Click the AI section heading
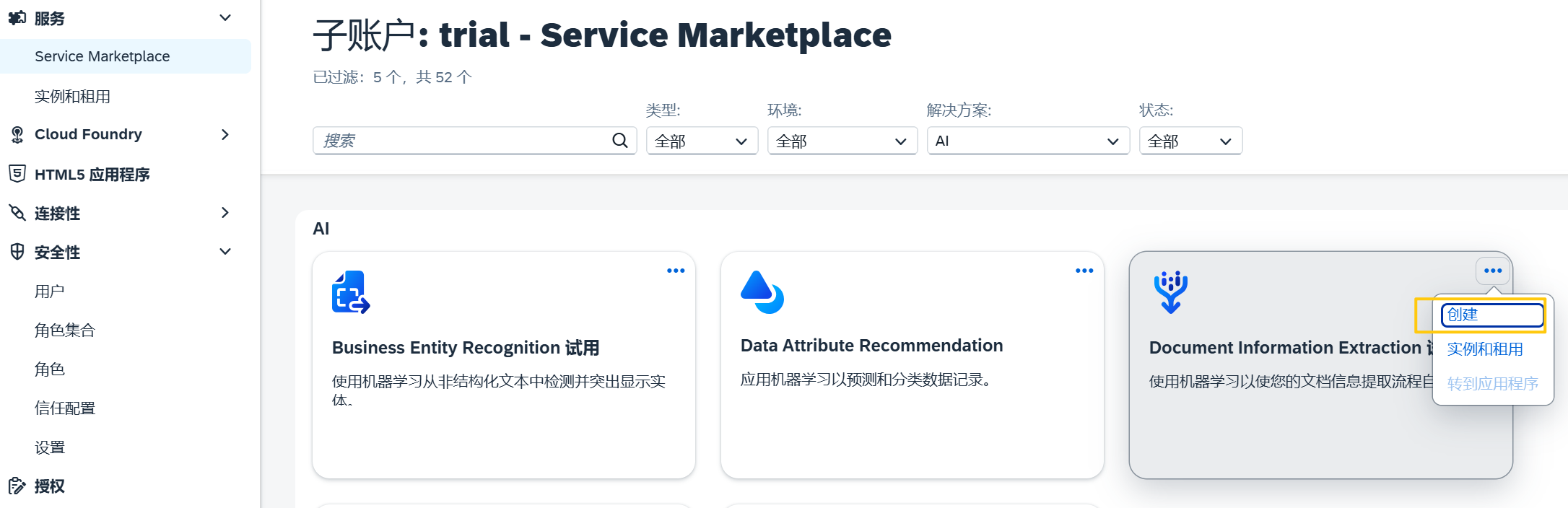 (x=321, y=229)
